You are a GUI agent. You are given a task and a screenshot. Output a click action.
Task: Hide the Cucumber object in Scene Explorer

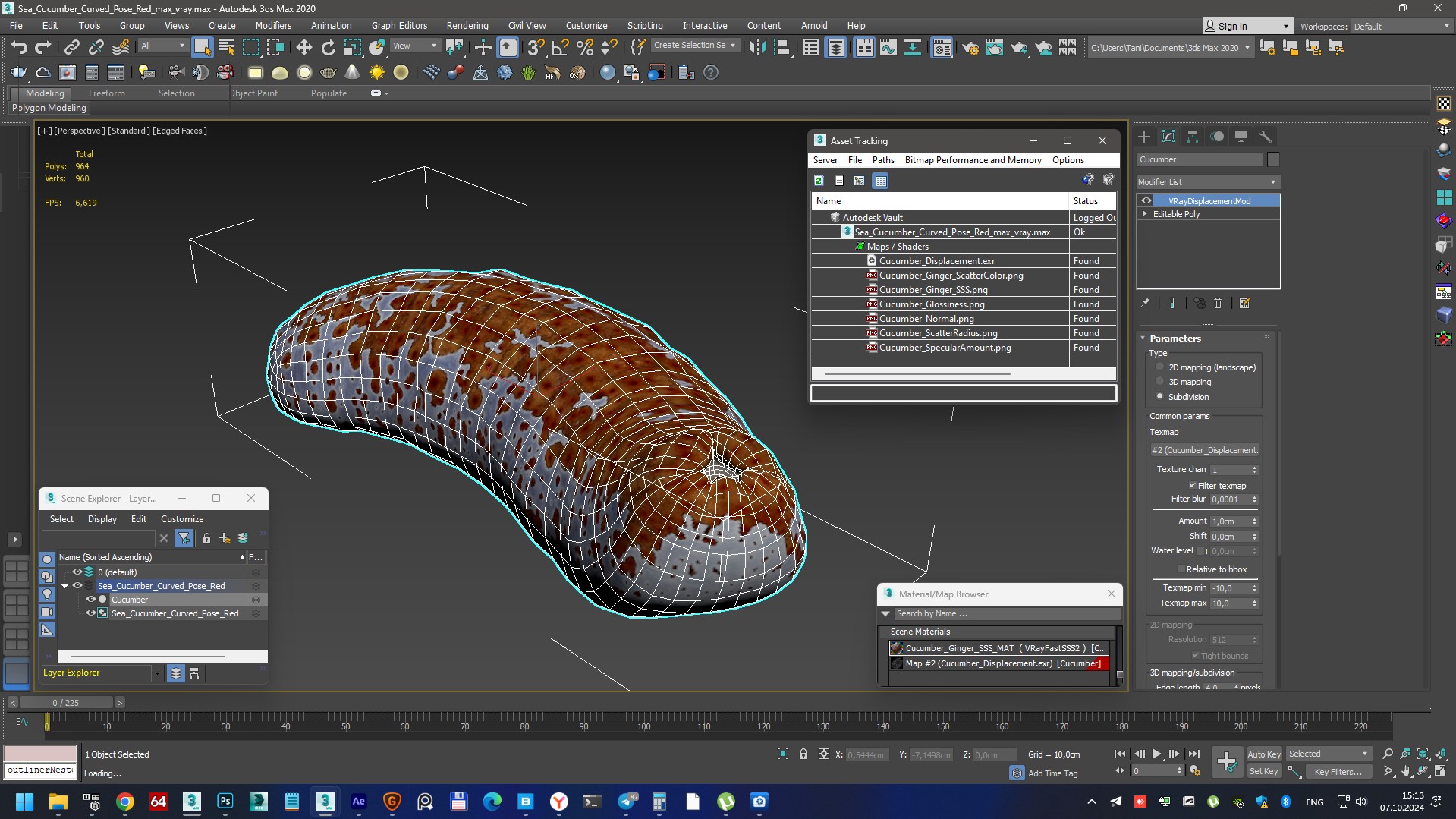pos(91,600)
